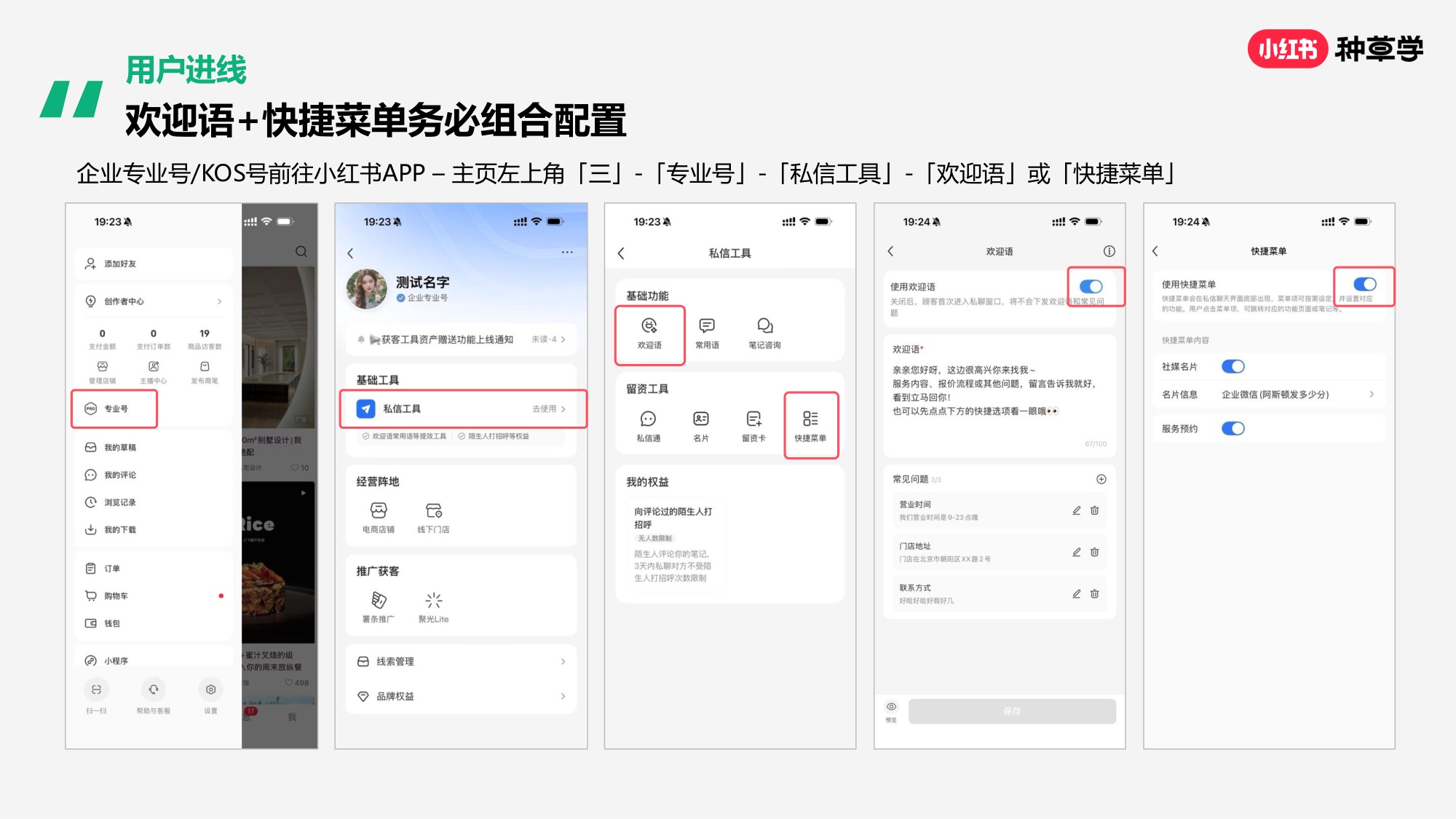The width and height of the screenshot is (1456, 819).
Task: Select 专业号 in side menu
Action: [114, 408]
